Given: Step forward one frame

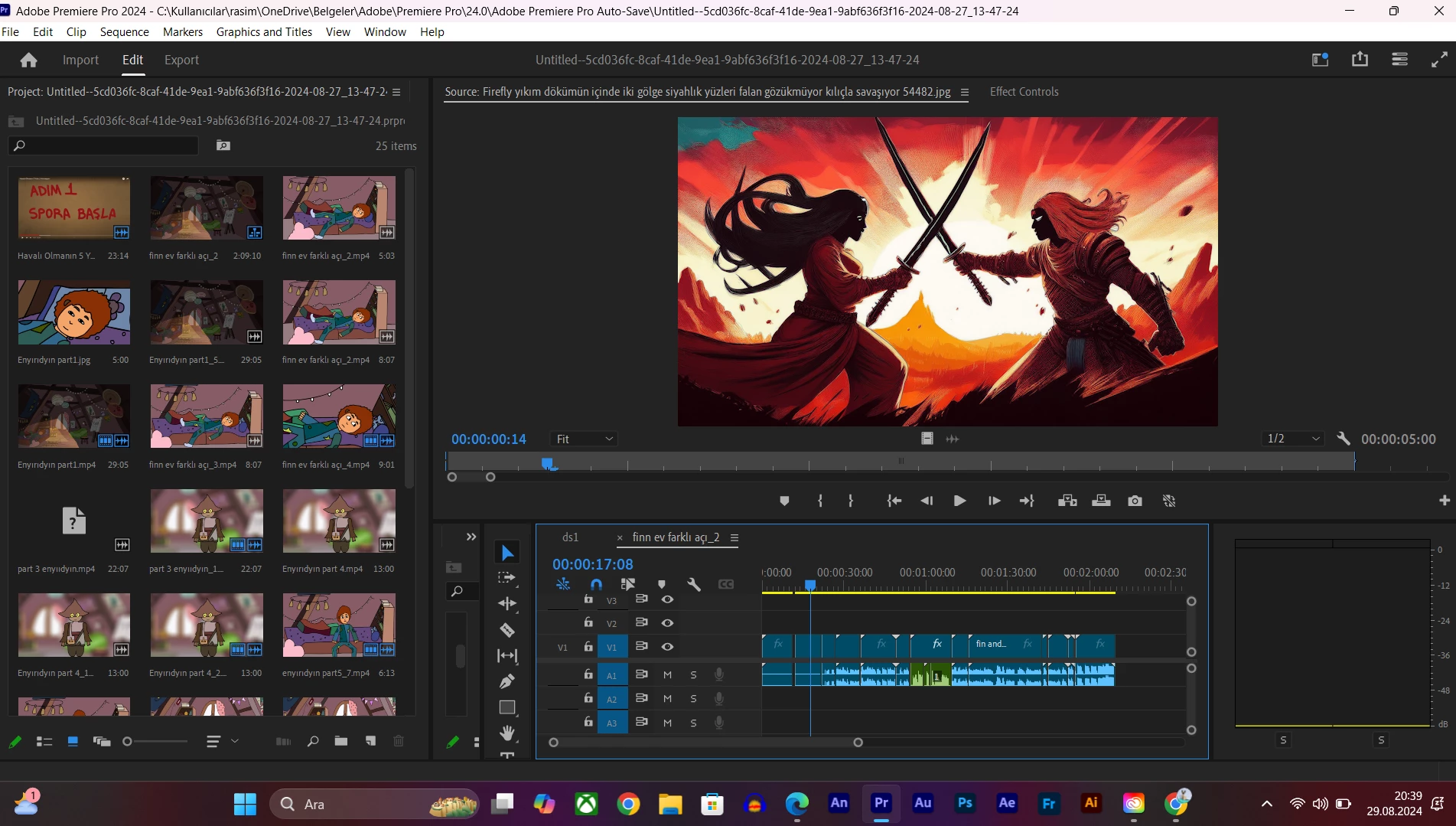Looking at the screenshot, I should point(994,501).
